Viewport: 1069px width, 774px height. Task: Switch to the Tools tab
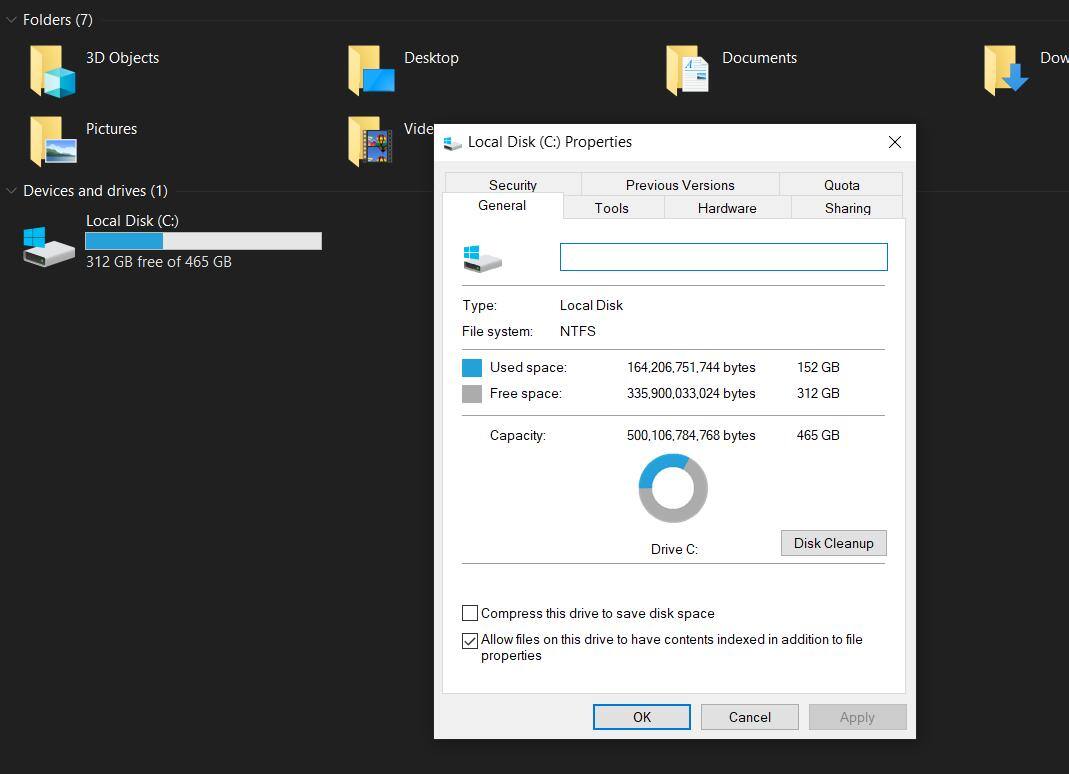coord(612,208)
